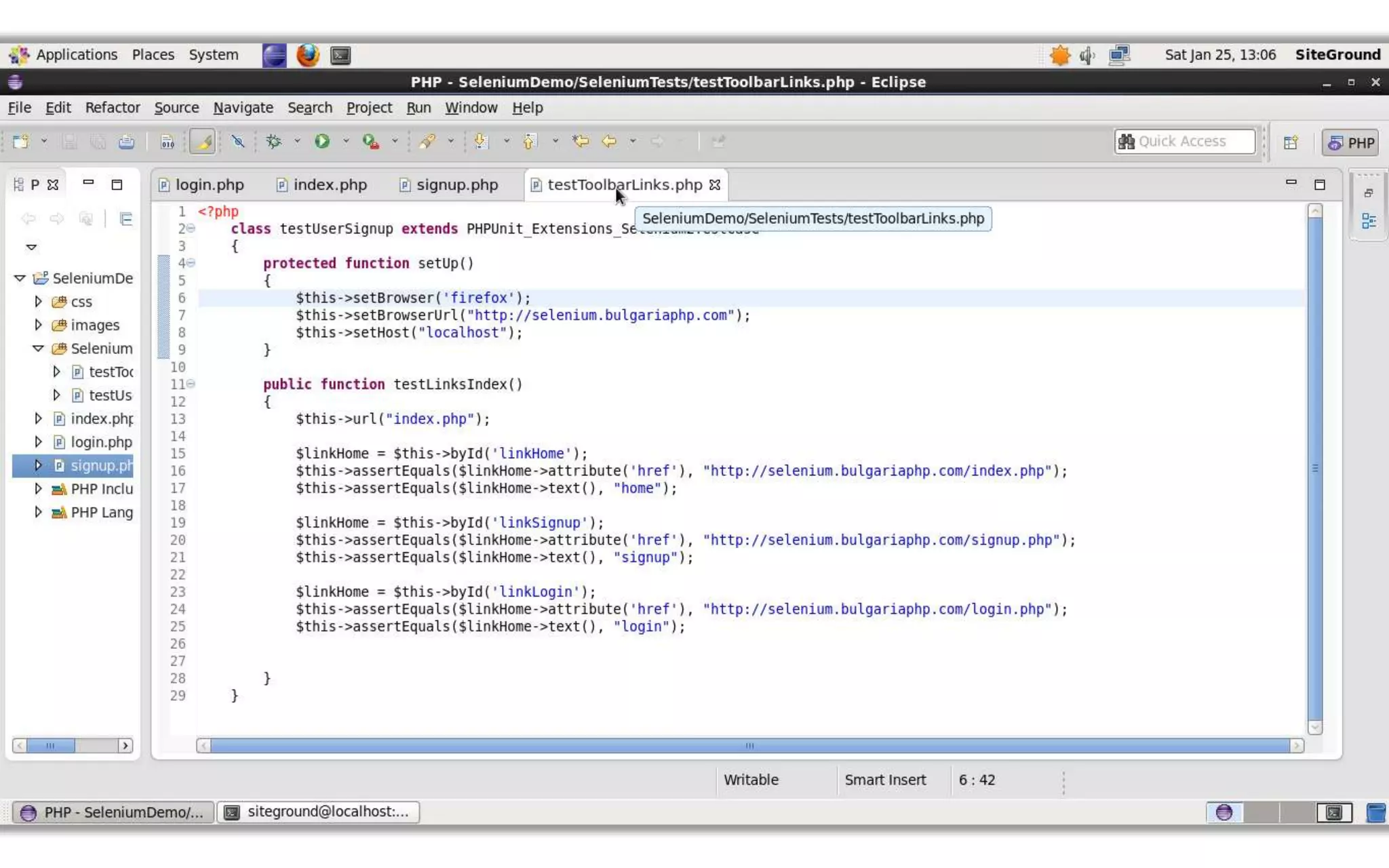Collapse the SeleniumDemo project tree node
1389x868 pixels.
tap(20, 278)
